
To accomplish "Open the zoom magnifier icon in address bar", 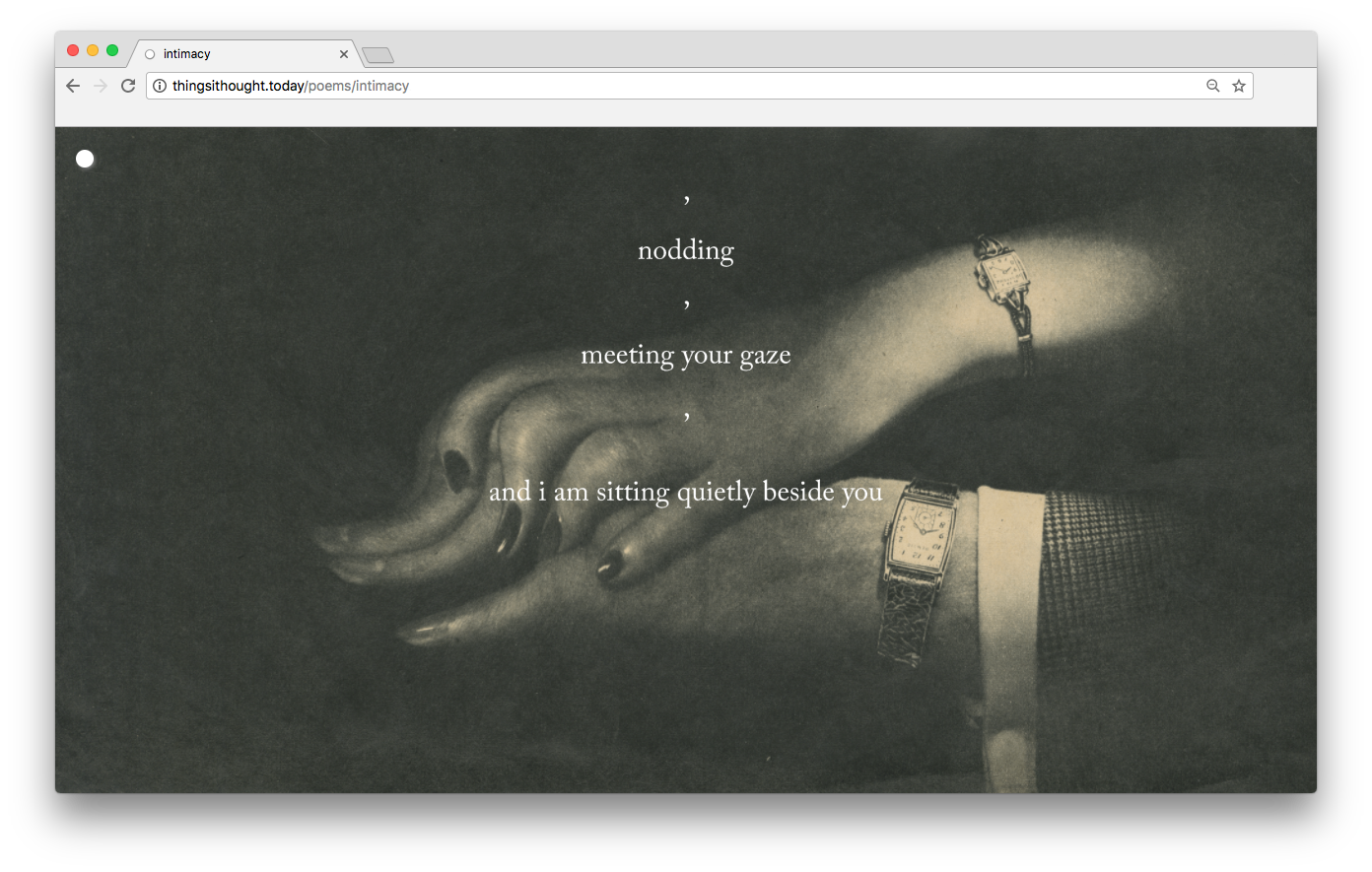I will (1213, 86).
